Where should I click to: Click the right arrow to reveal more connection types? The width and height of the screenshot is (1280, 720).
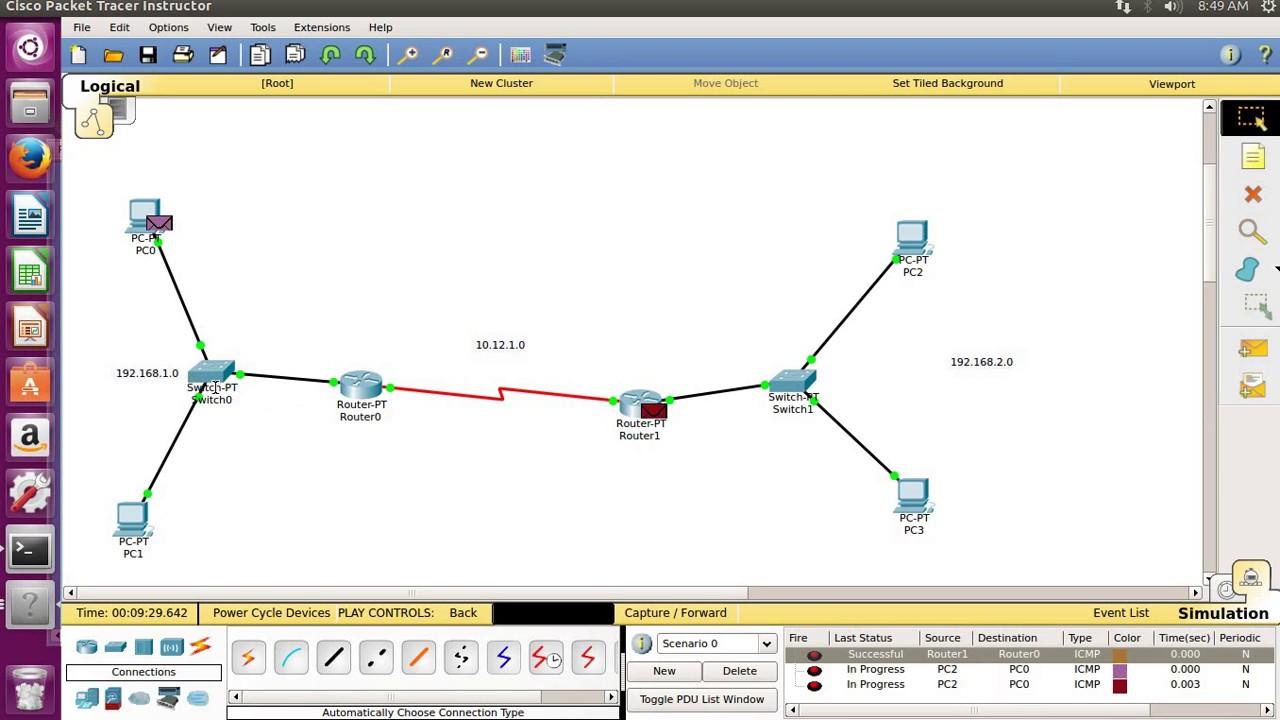click(x=611, y=696)
